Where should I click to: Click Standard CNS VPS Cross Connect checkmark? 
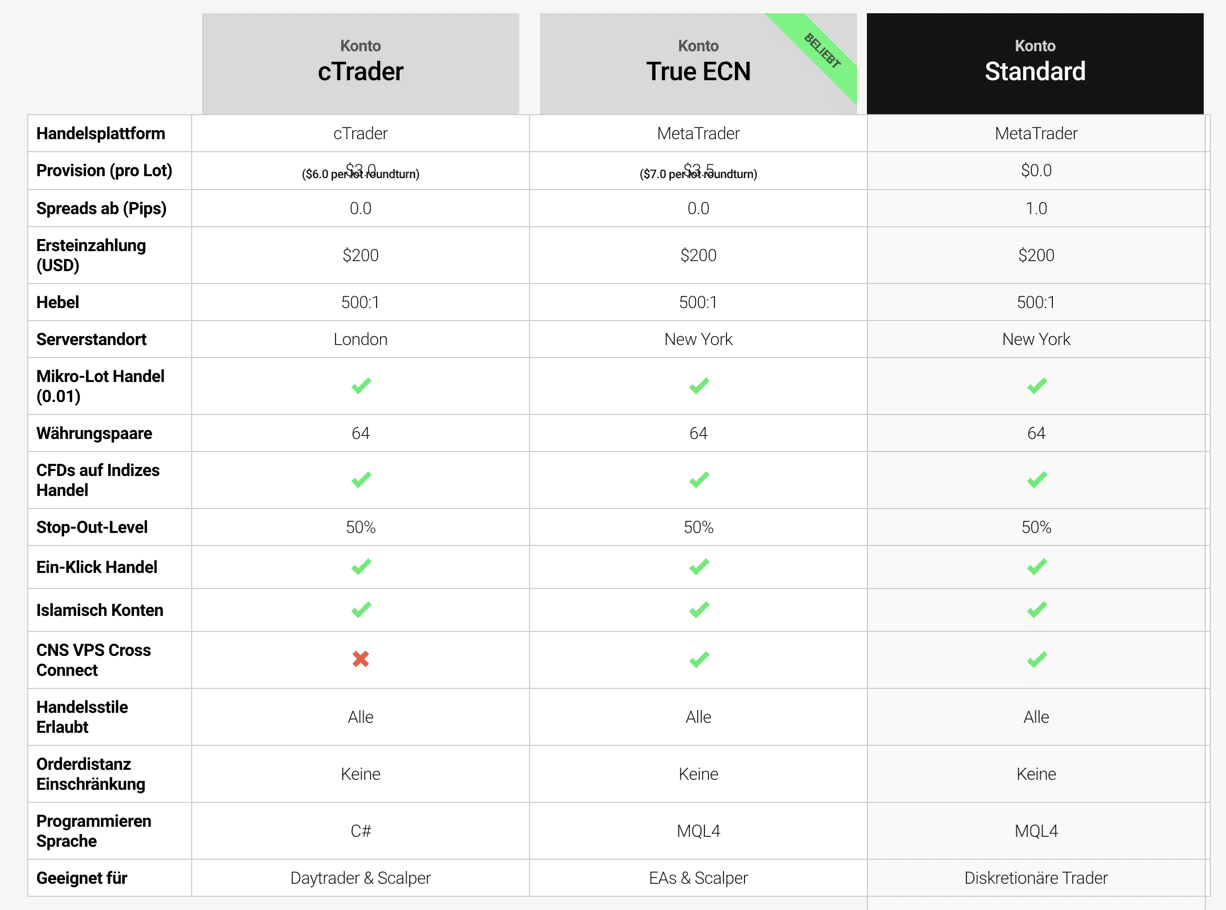(x=1037, y=659)
